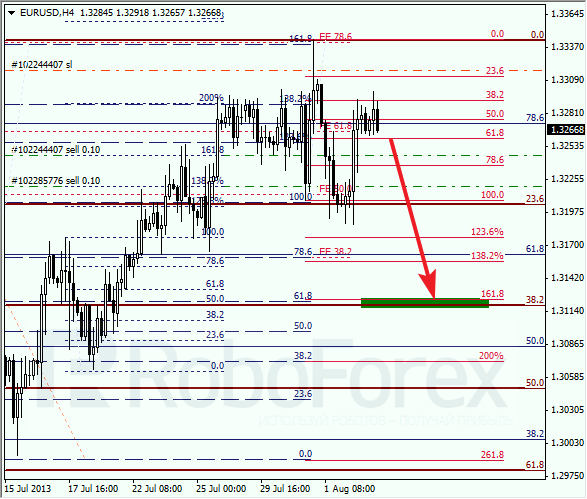Select the #102244407 sell 0.10 order label

point(55,150)
